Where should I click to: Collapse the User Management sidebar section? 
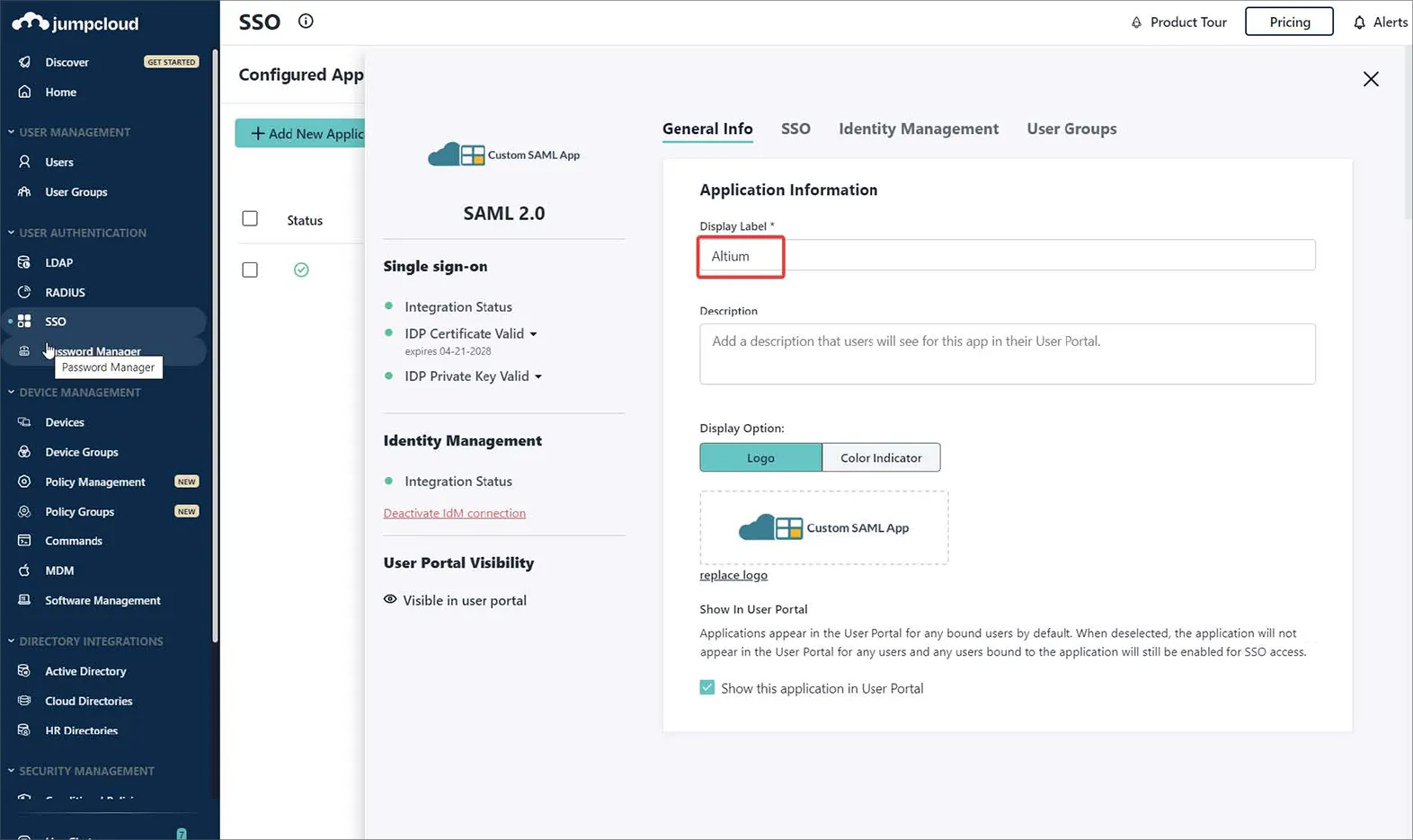[x=11, y=132]
